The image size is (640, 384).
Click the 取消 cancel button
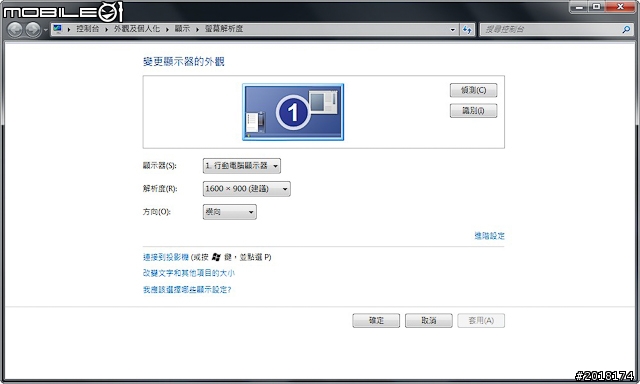(x=429, y=320)
